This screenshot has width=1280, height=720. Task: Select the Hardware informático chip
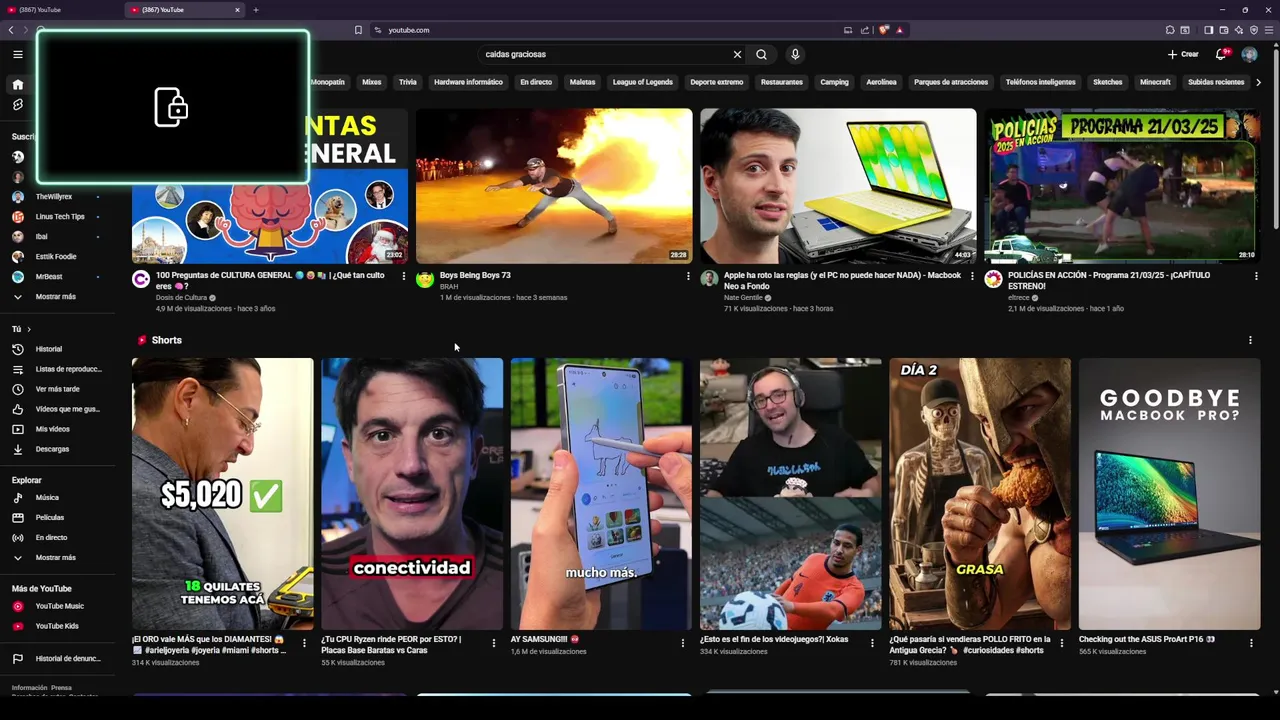(468, 82)
